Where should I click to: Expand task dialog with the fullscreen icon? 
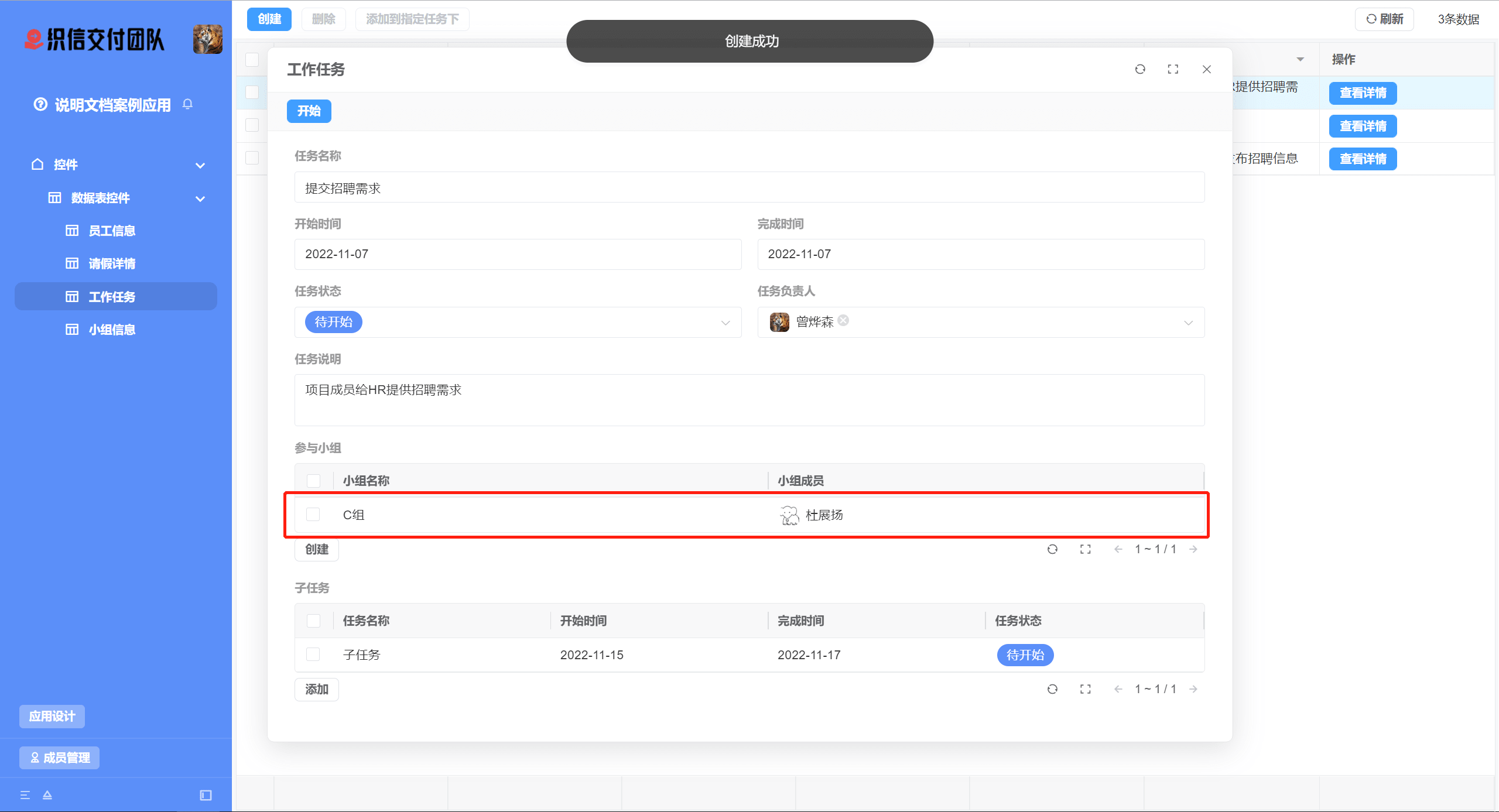pyautogui.click(x=1173, y=69)
